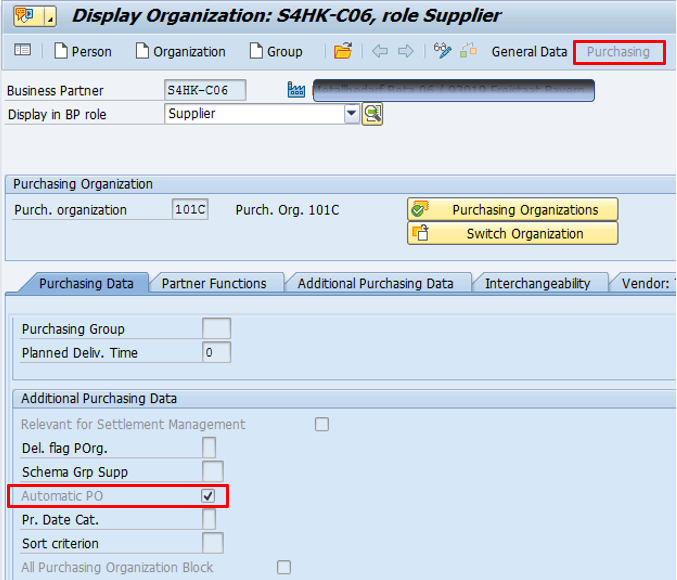Switch display/change mode with glasses-pencil icon
This screenshot has width=677, height=580.
(443, 51)
